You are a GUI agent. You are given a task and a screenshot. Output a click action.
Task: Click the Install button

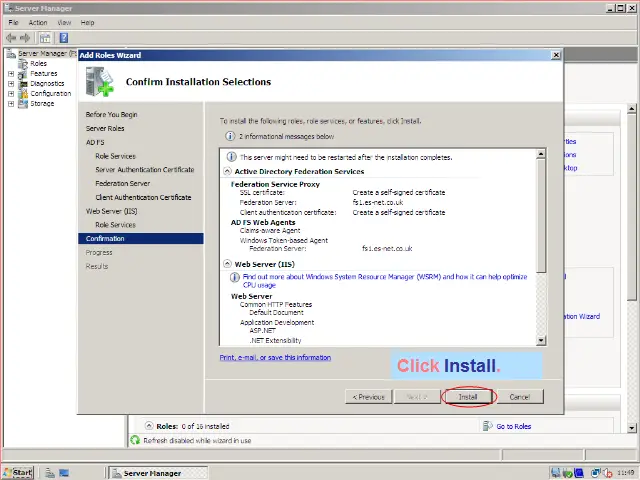(468, 397)
